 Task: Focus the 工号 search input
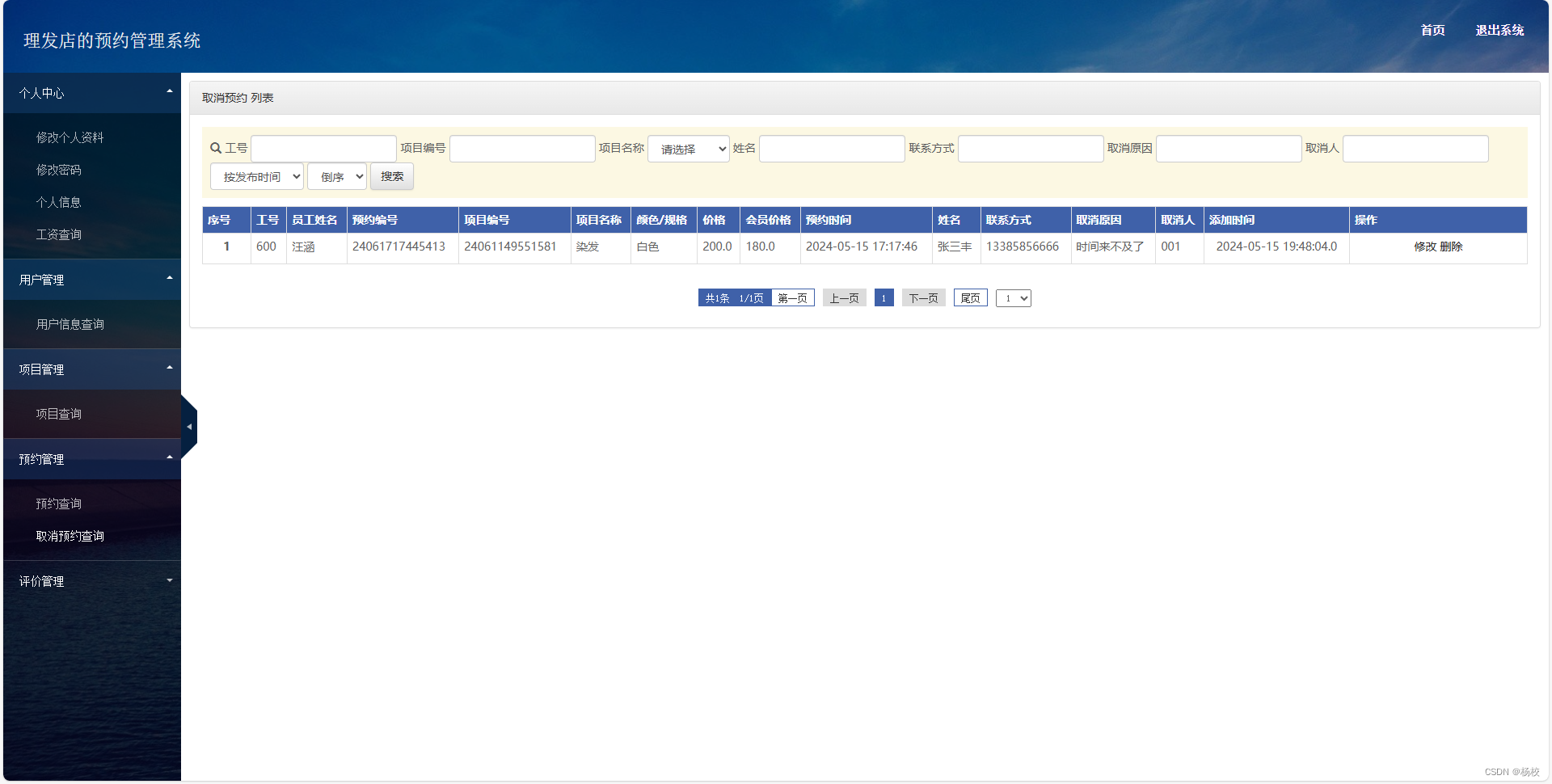[323, 149]
